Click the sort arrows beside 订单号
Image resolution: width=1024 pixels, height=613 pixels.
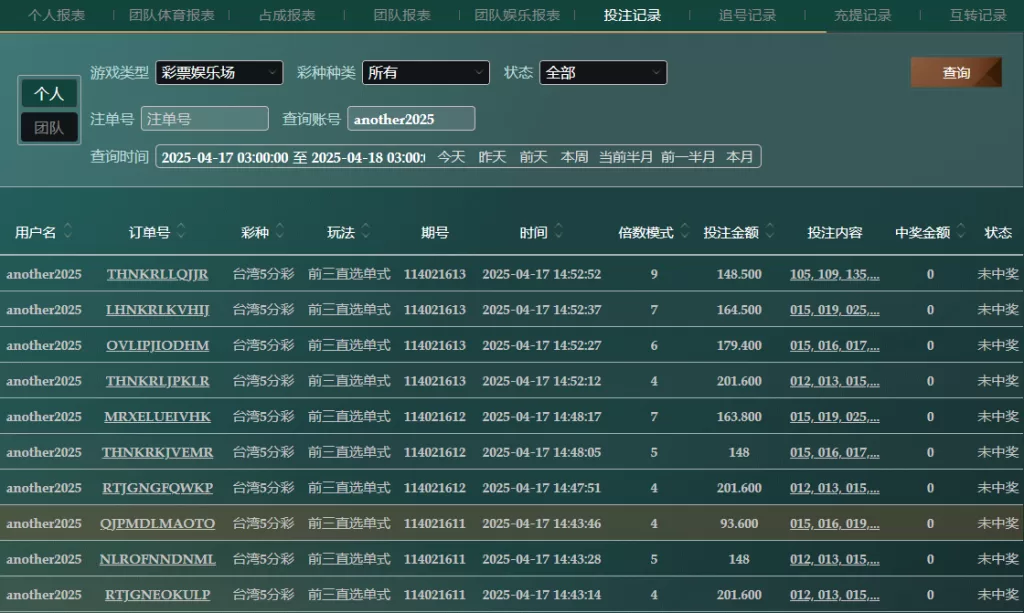coord(181,232)
